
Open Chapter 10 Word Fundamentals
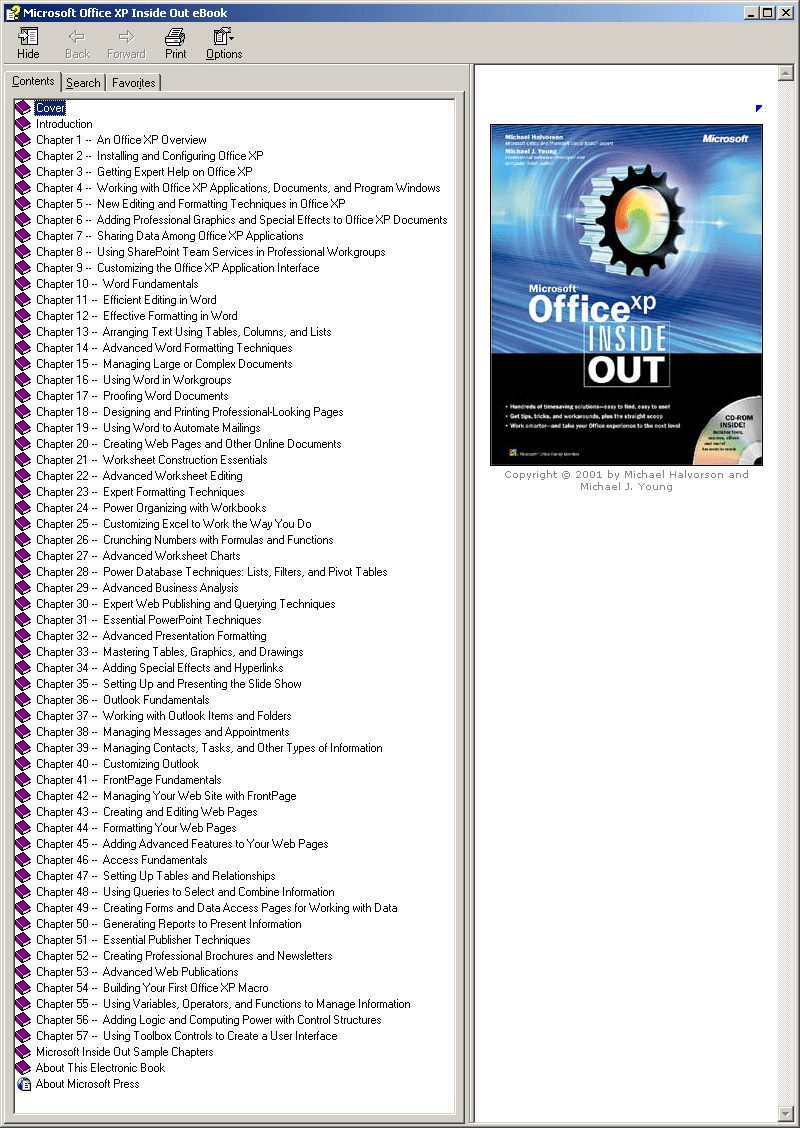(117, 284)
